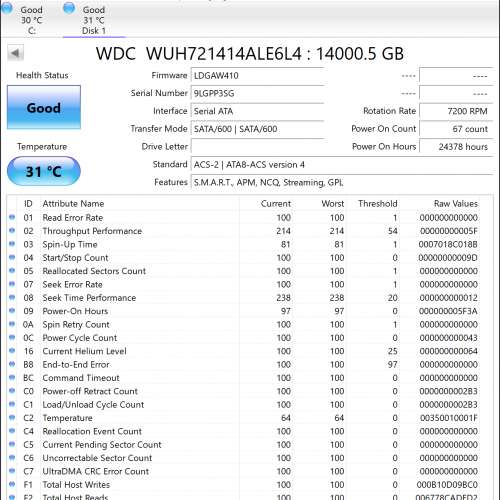Click the status dot for Reallocation Event Count
This screenshot has height=500, width=500.
tap(12, 431)
